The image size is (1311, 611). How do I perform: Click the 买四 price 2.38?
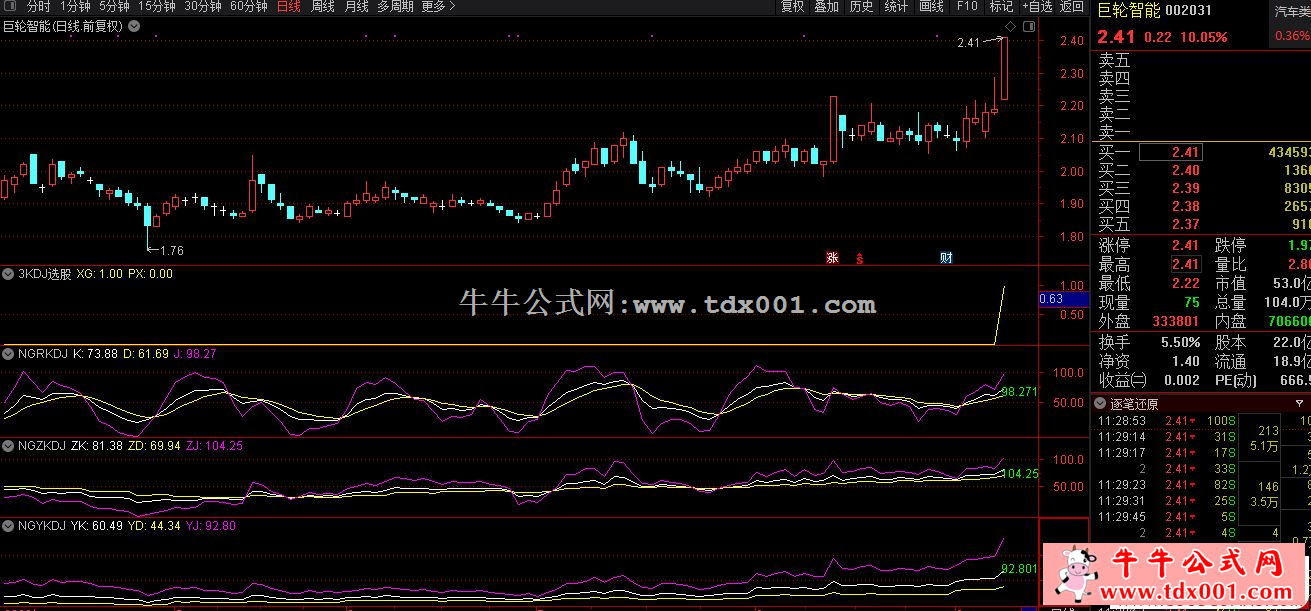[x=1185, y=207]
